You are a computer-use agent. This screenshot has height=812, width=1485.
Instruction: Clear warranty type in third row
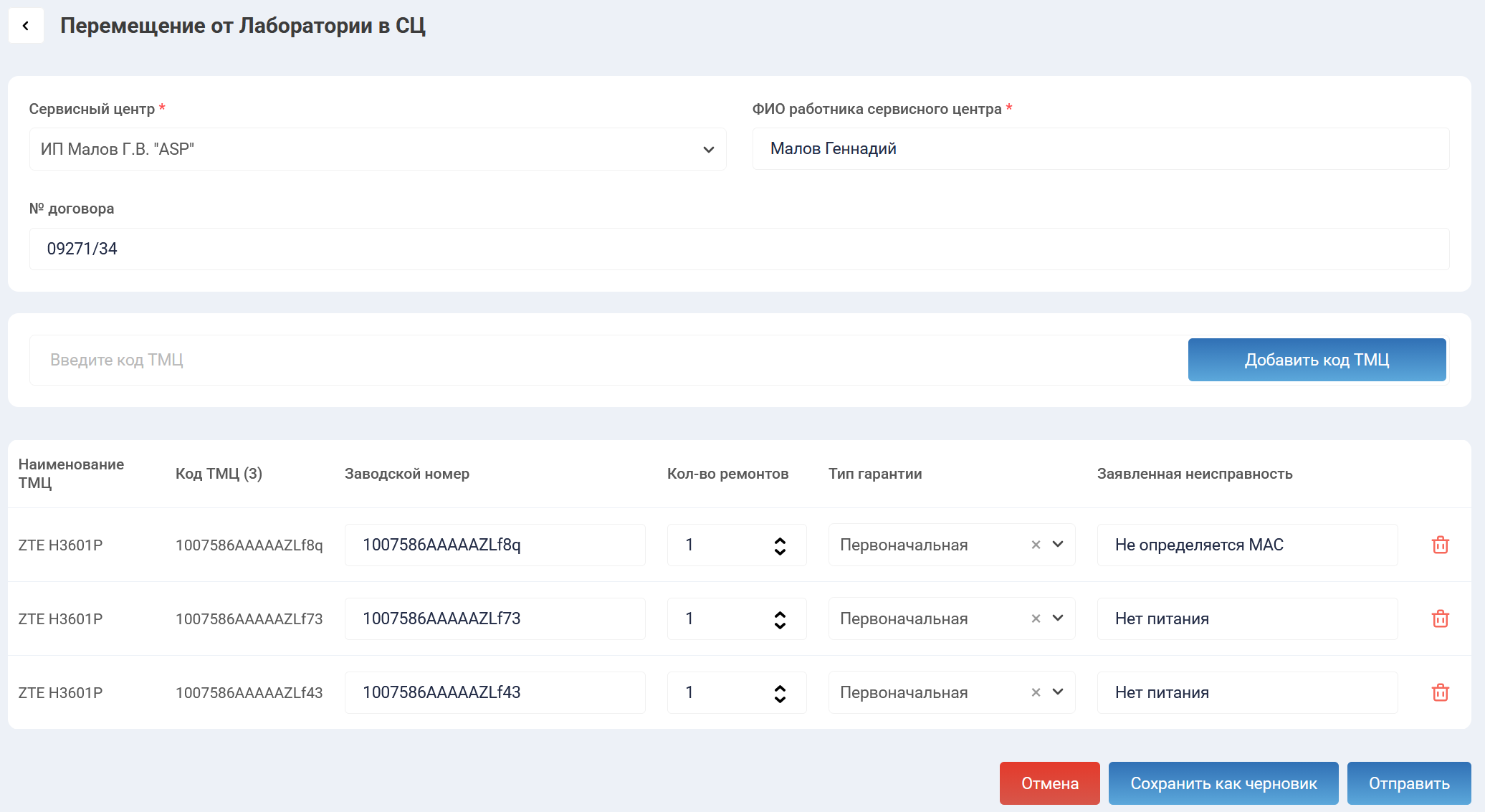[x=1036, y=692]
